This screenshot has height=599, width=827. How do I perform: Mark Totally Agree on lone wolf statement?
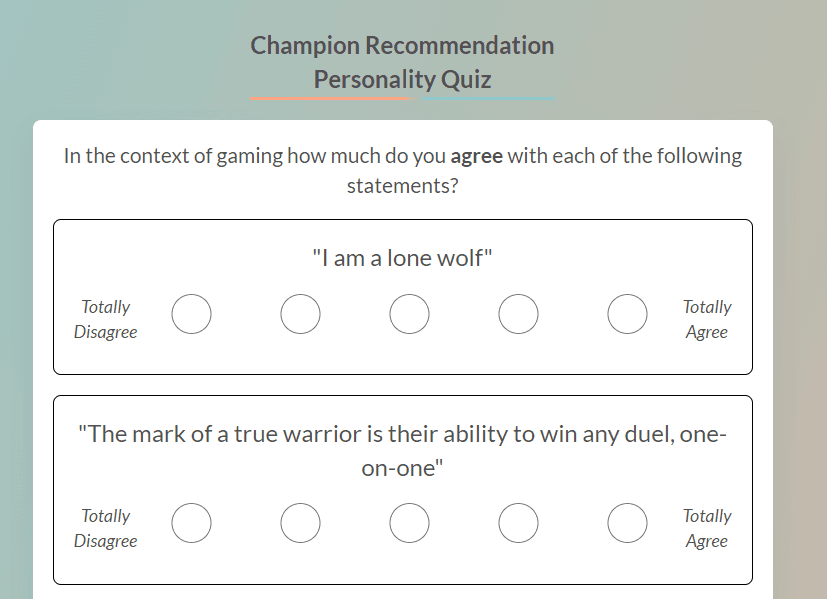pyautogui.click(x=627, y=313)
